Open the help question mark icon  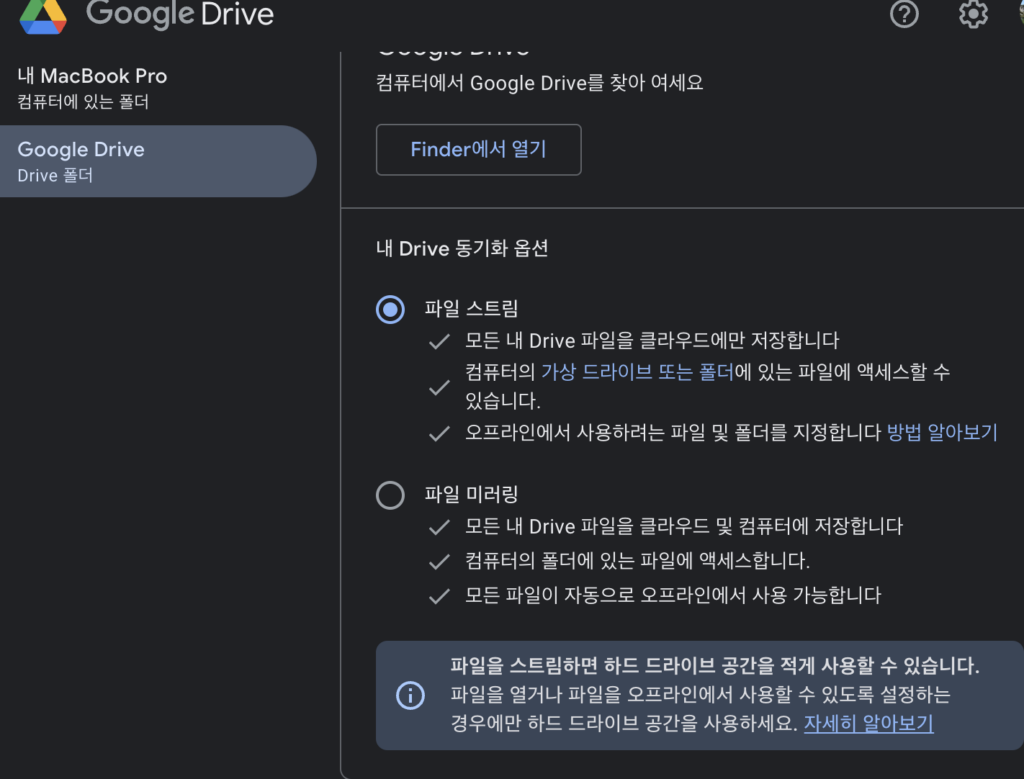coord(904,14)
